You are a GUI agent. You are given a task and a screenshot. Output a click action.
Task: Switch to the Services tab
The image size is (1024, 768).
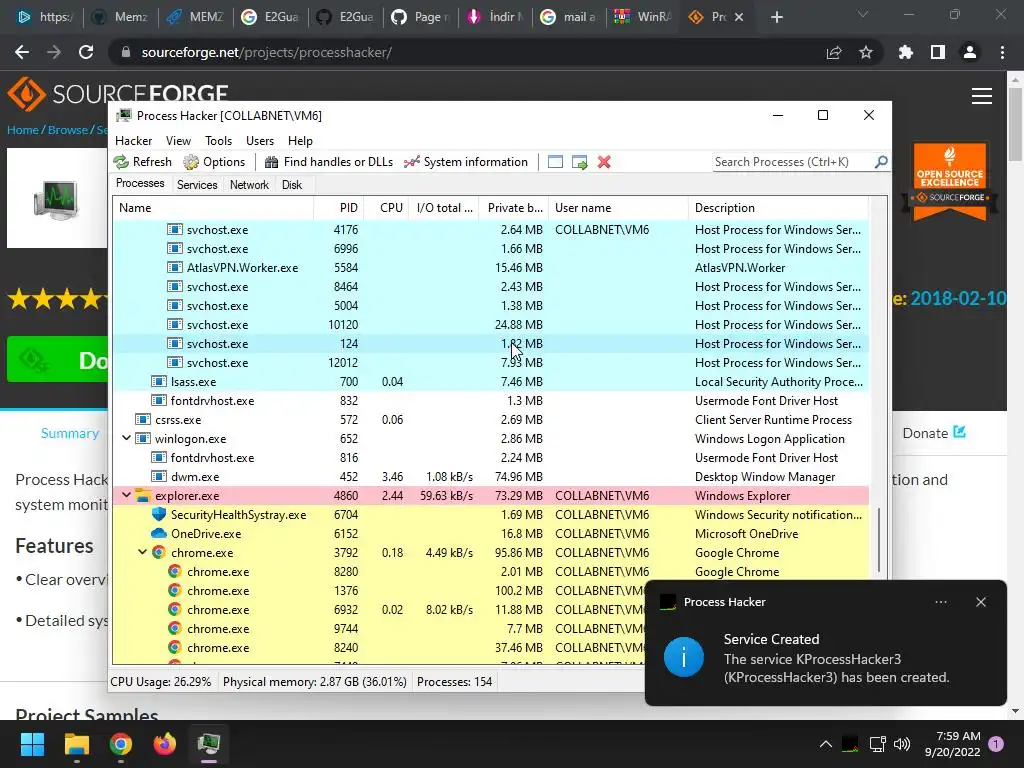[x=197, y=185]
